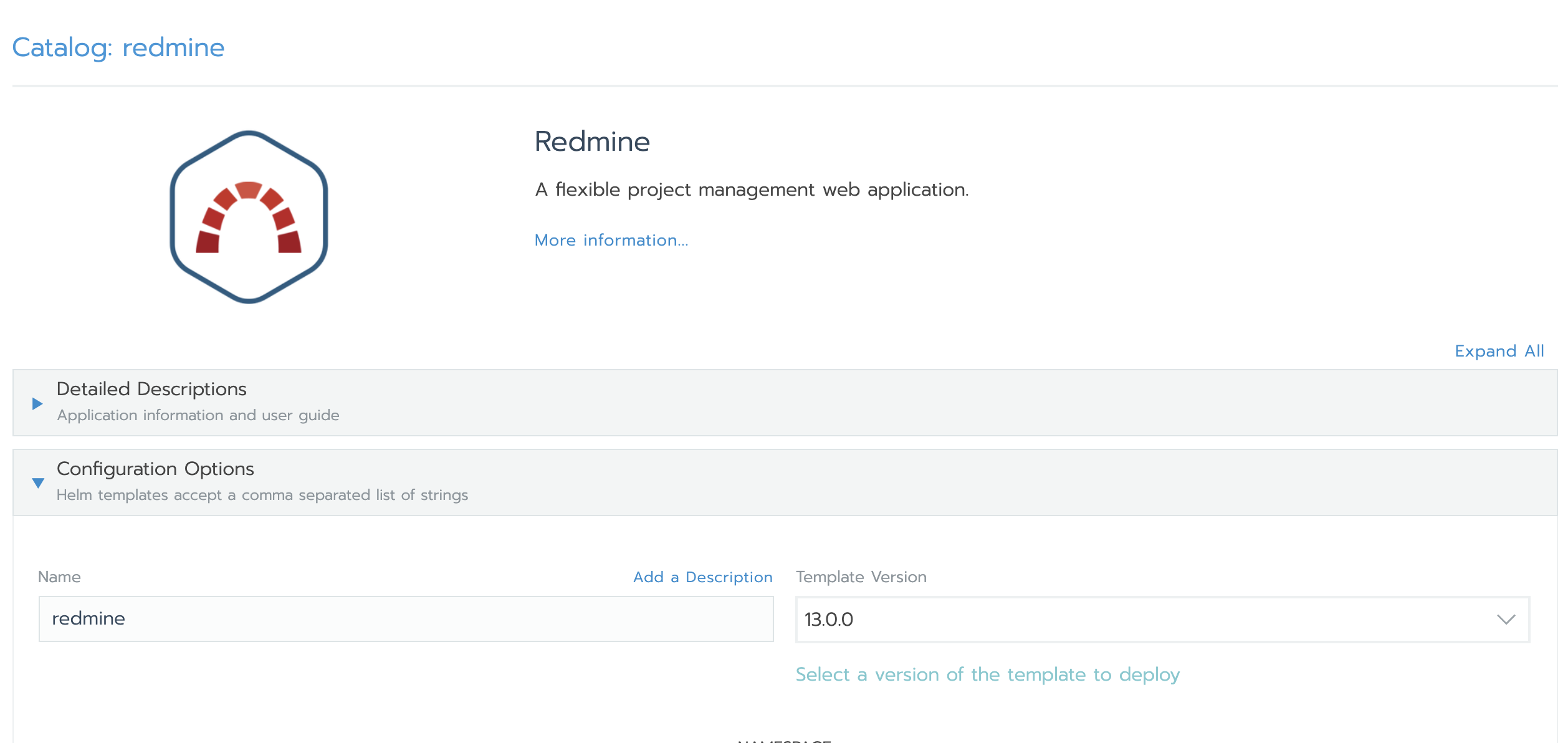This screenshot has width=1568, height=743.
Task: Click the Name field label
Action: pos(59,577)
